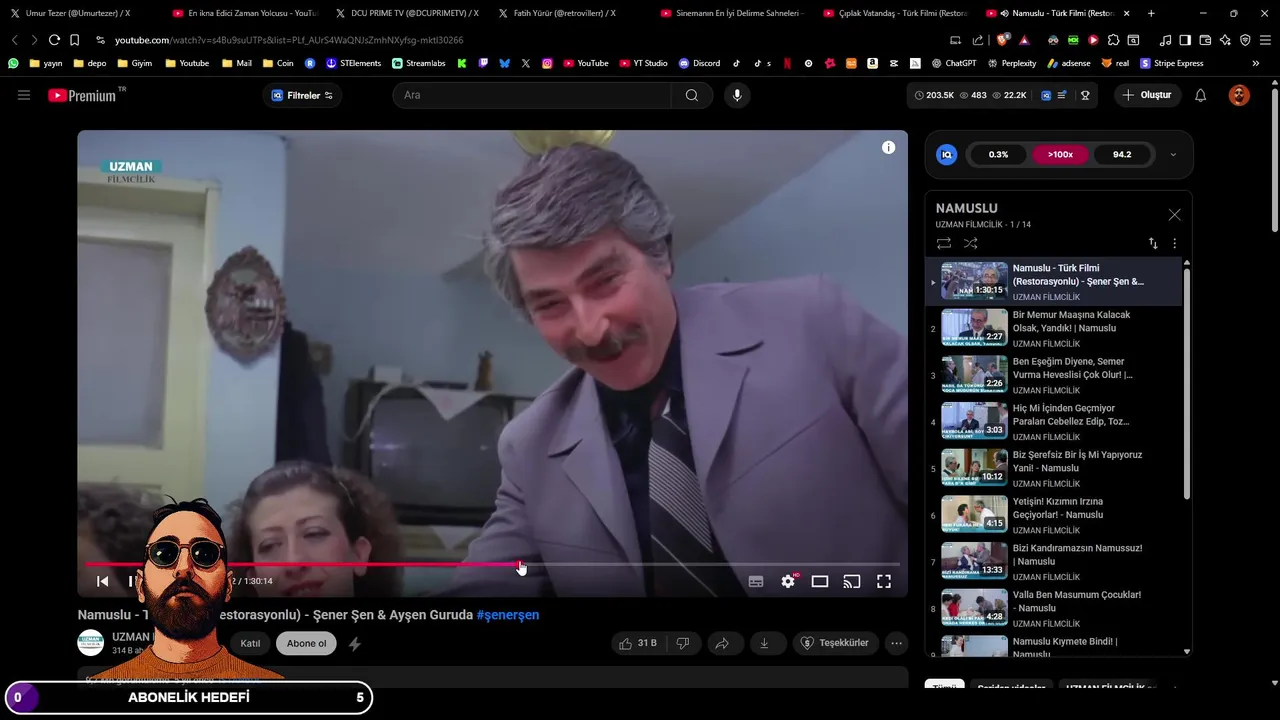Open the 'Coin' bookmark folder
This screenshot has height=720, width=1280.
click(x=279, y=63)
